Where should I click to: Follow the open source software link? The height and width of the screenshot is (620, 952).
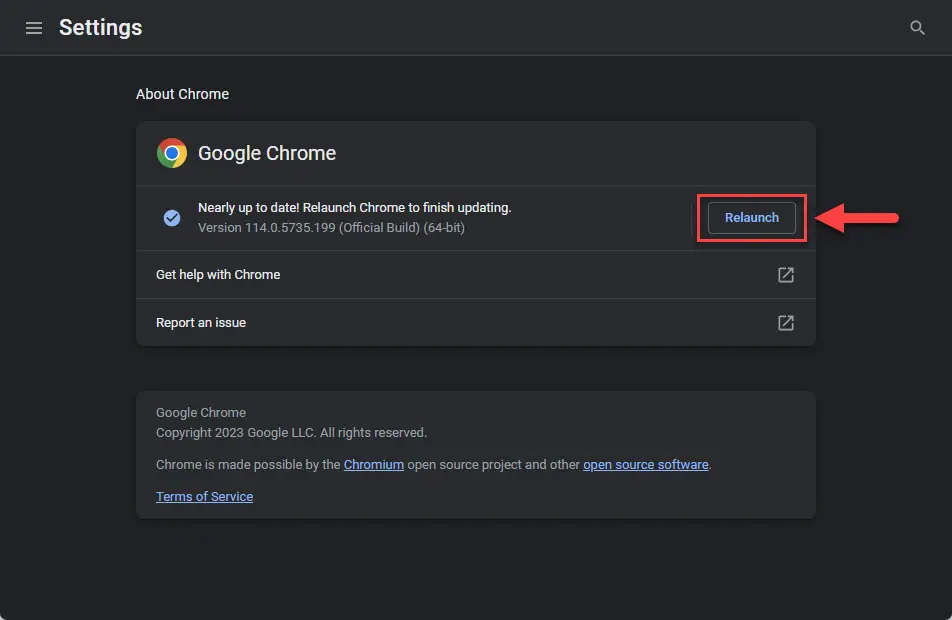tap(645, 465)
